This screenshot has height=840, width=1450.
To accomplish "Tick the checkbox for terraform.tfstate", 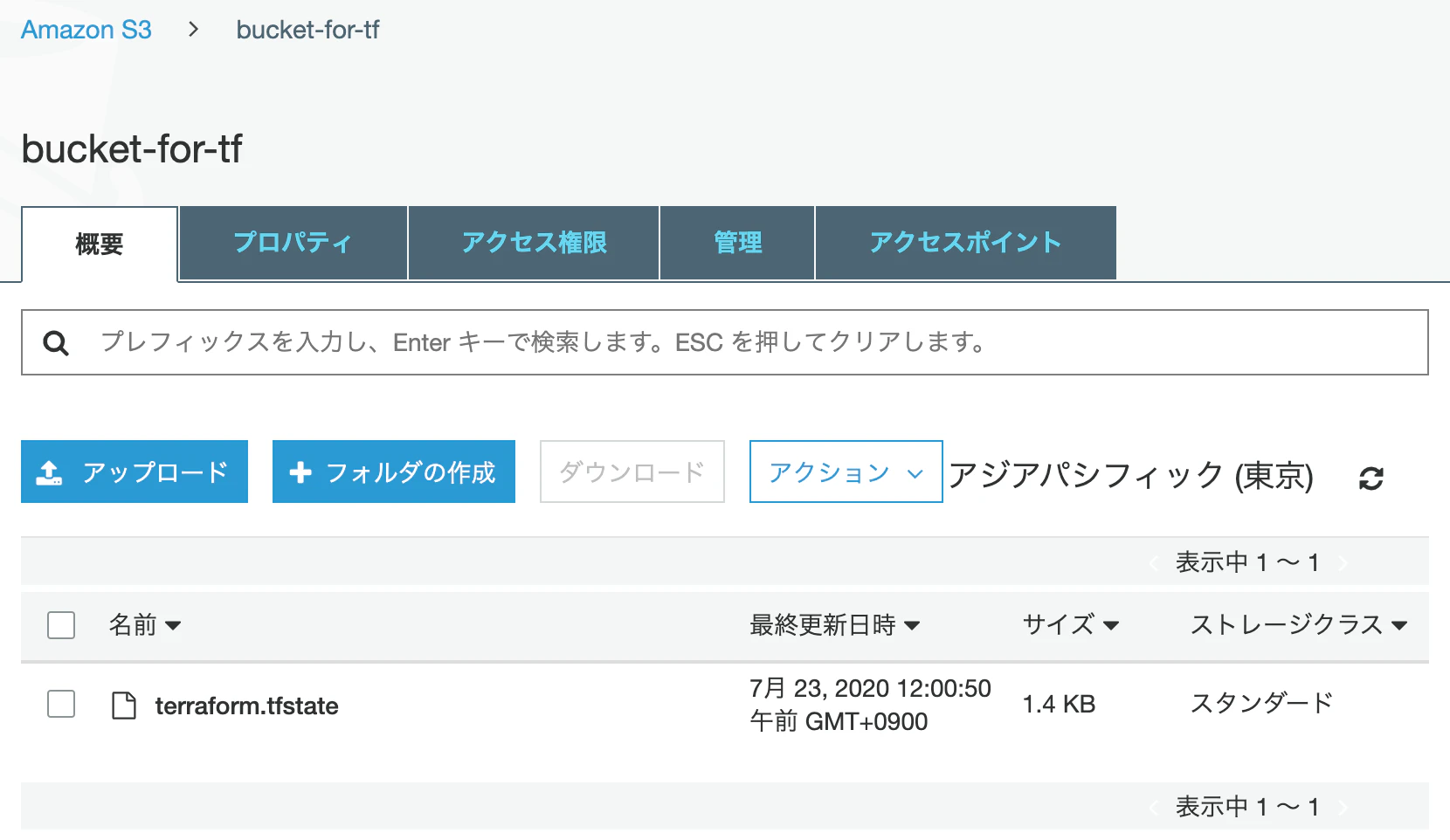I will [61, 704].
